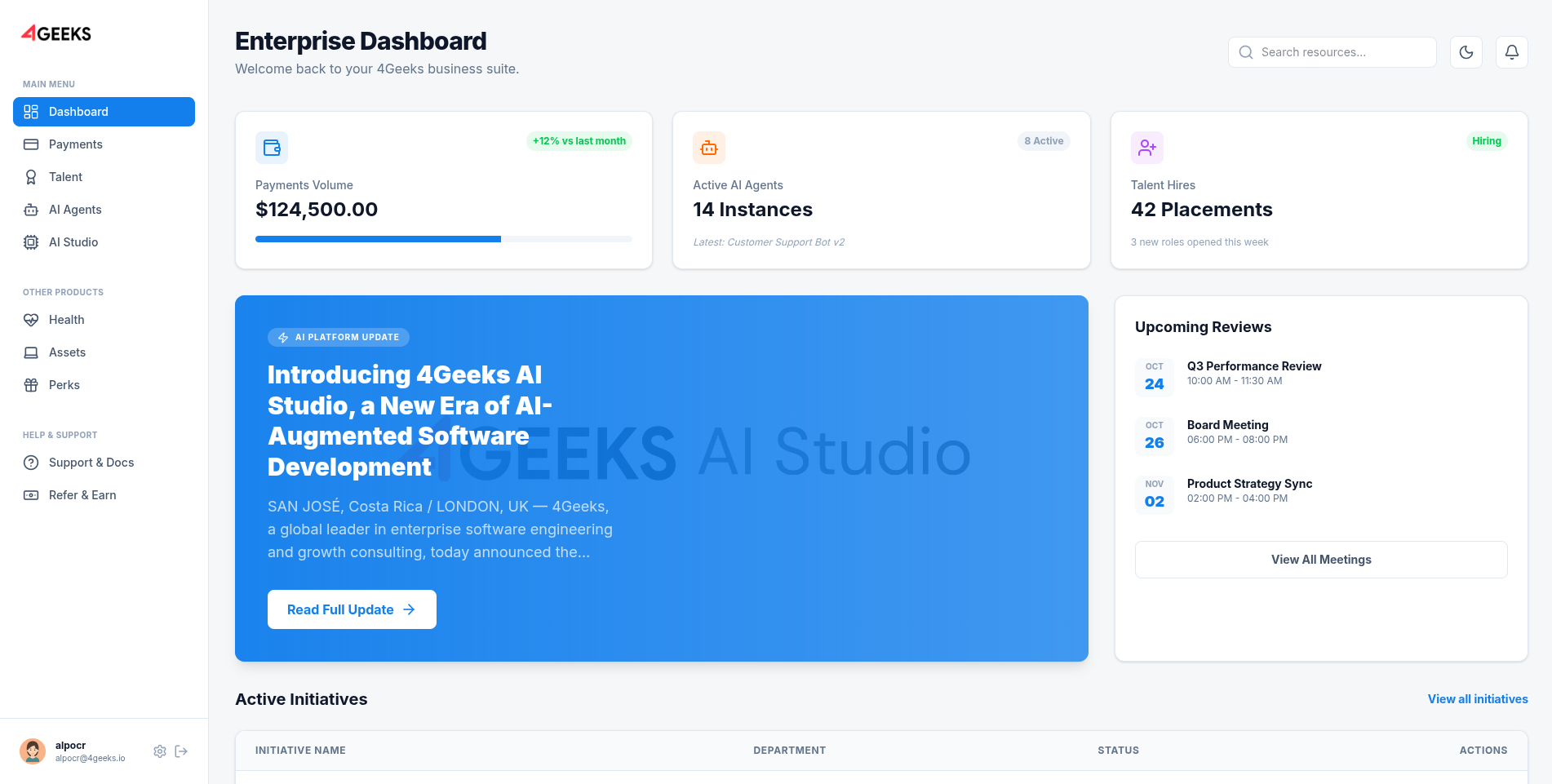Open the Payments section in sidebar
The height and width of the screenshot is (784, 1552).
click(x=76, y=144)
